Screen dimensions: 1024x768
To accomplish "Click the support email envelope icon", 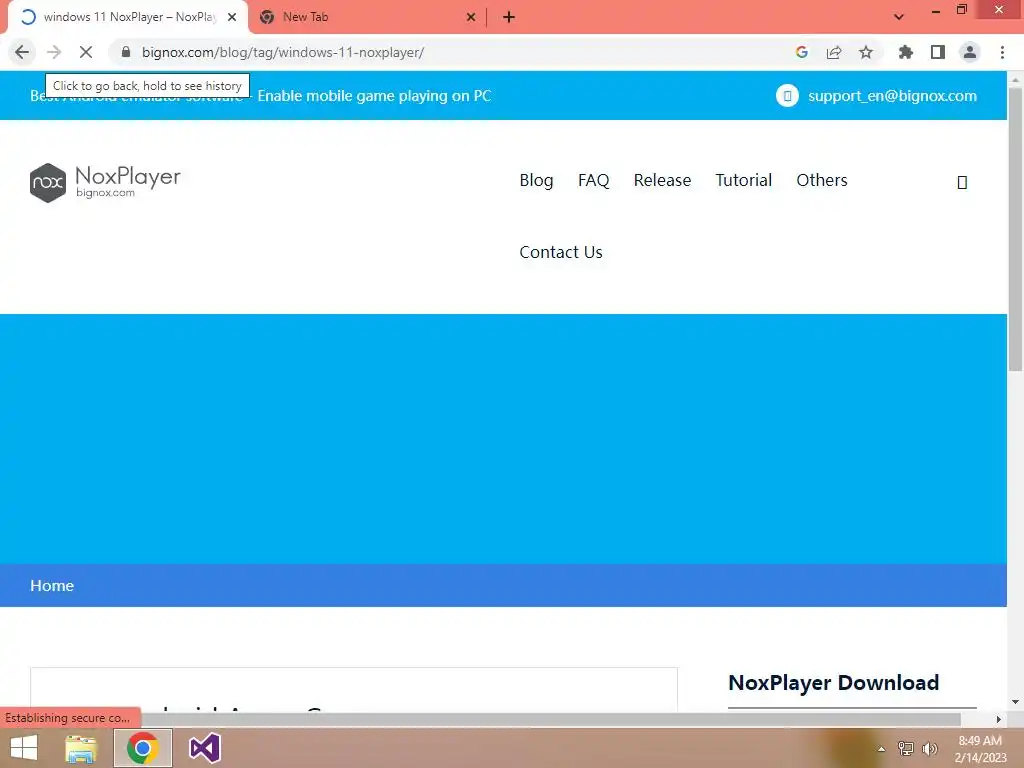I will tap(787, 95).
